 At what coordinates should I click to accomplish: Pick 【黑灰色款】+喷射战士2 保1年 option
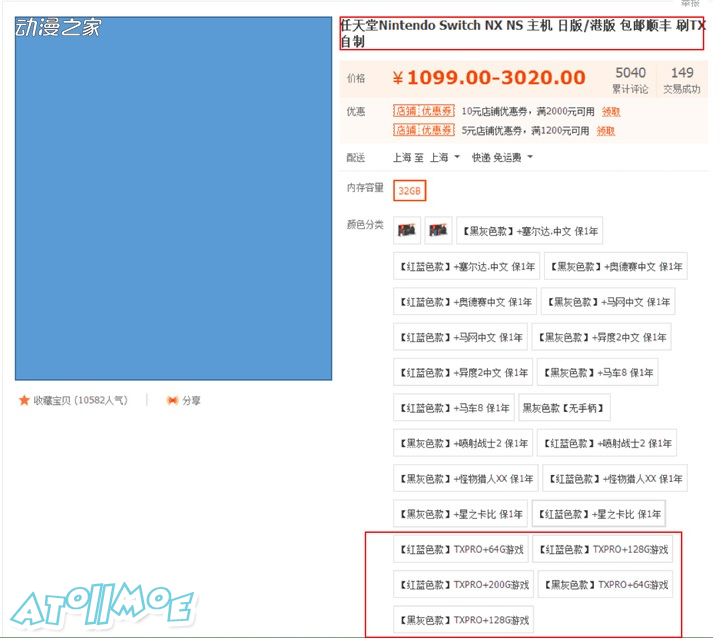pyautogui.click(x=463, y=443)
